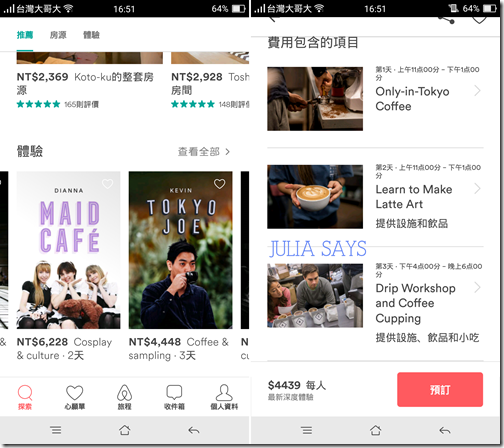Favorite the Maid Café experience heart
The height and width of the screenshot is (448, 504).
[107, 184]
